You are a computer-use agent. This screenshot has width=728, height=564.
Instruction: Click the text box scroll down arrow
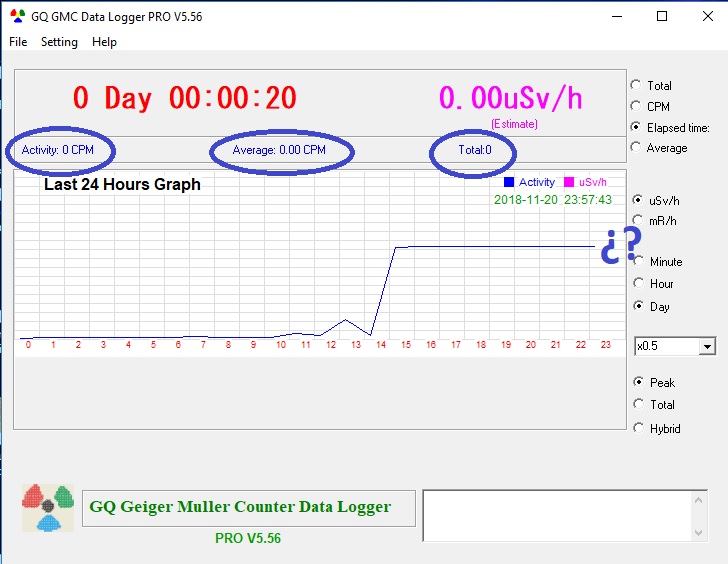tap(698, 532)
